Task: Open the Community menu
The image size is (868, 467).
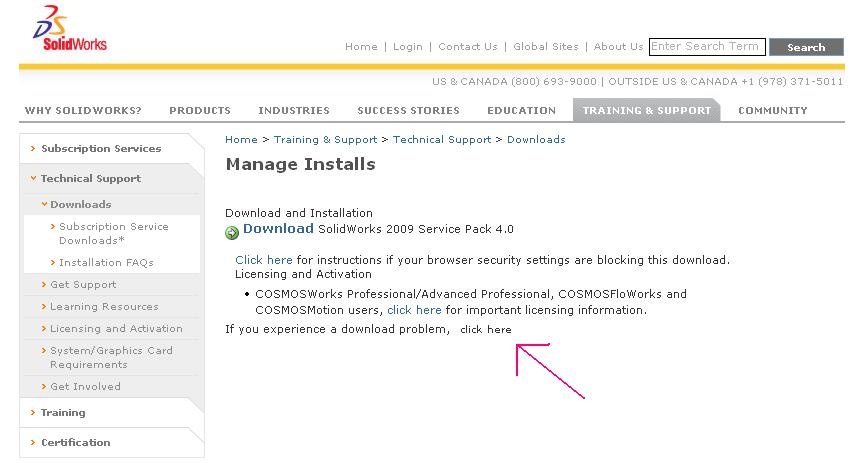Action: [773, 111]
